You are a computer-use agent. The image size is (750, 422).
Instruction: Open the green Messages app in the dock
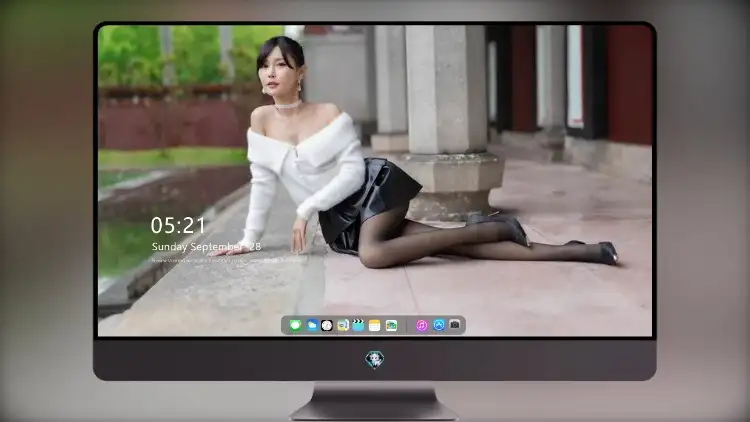tap(295, 325)
